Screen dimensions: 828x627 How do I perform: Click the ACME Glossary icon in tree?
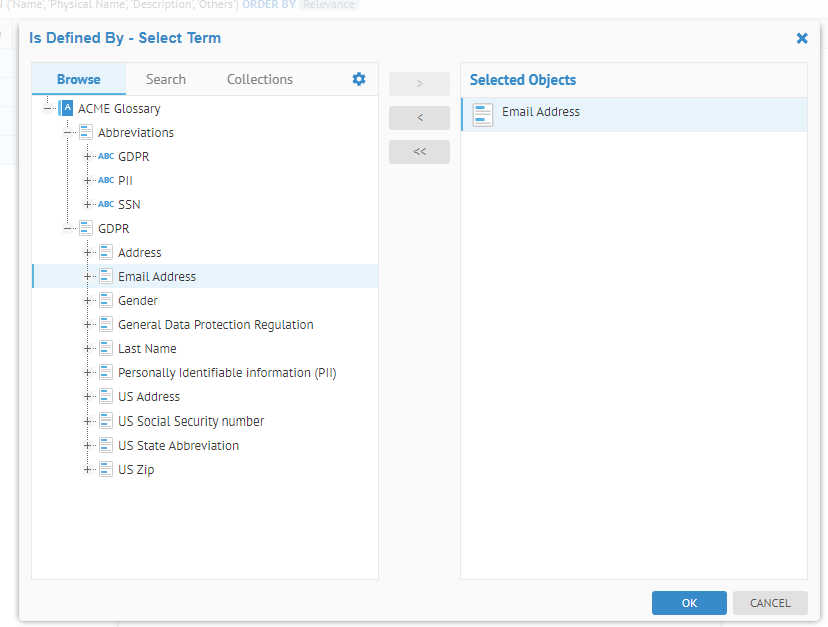point(66,108)
